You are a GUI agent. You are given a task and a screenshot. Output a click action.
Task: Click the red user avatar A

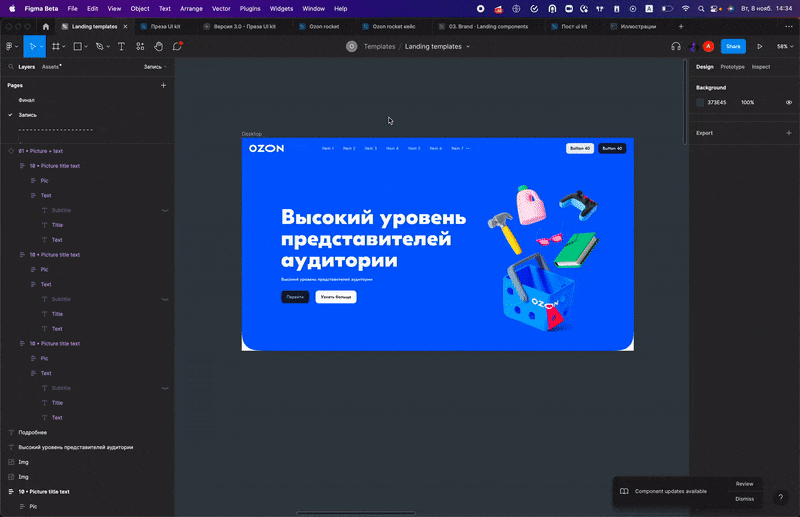(708, 46)
